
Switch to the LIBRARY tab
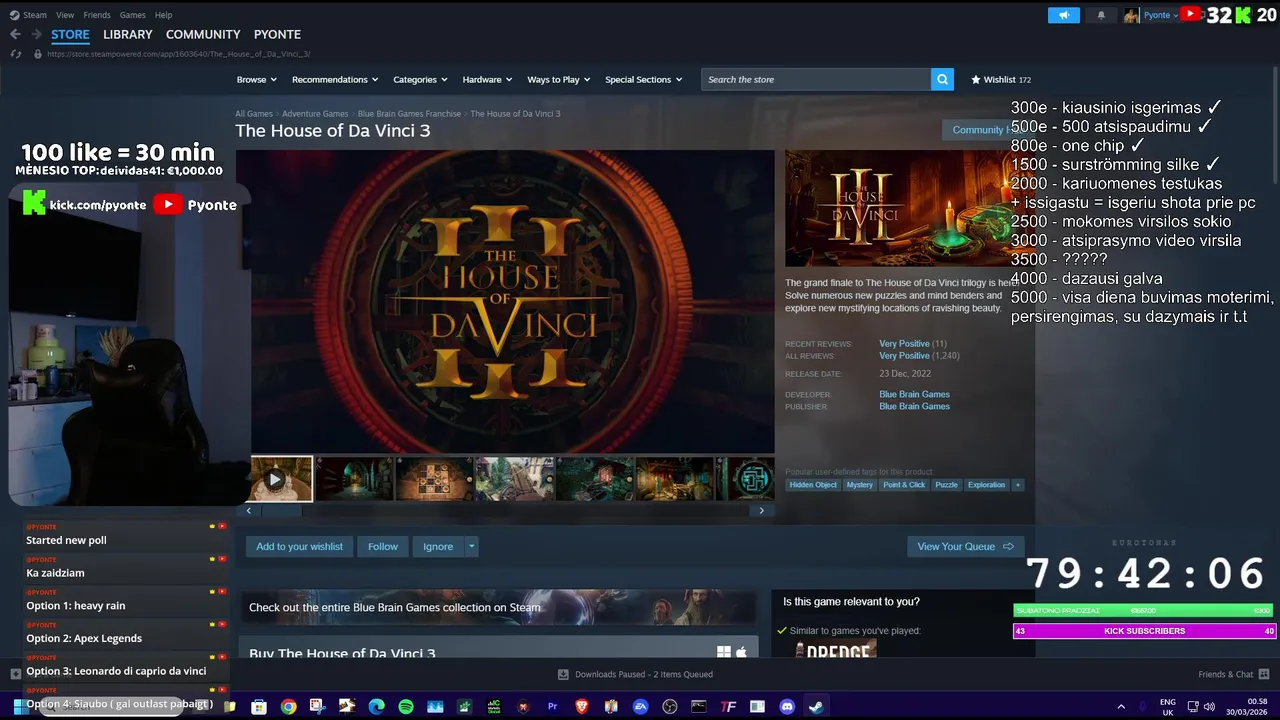(128, 34)
